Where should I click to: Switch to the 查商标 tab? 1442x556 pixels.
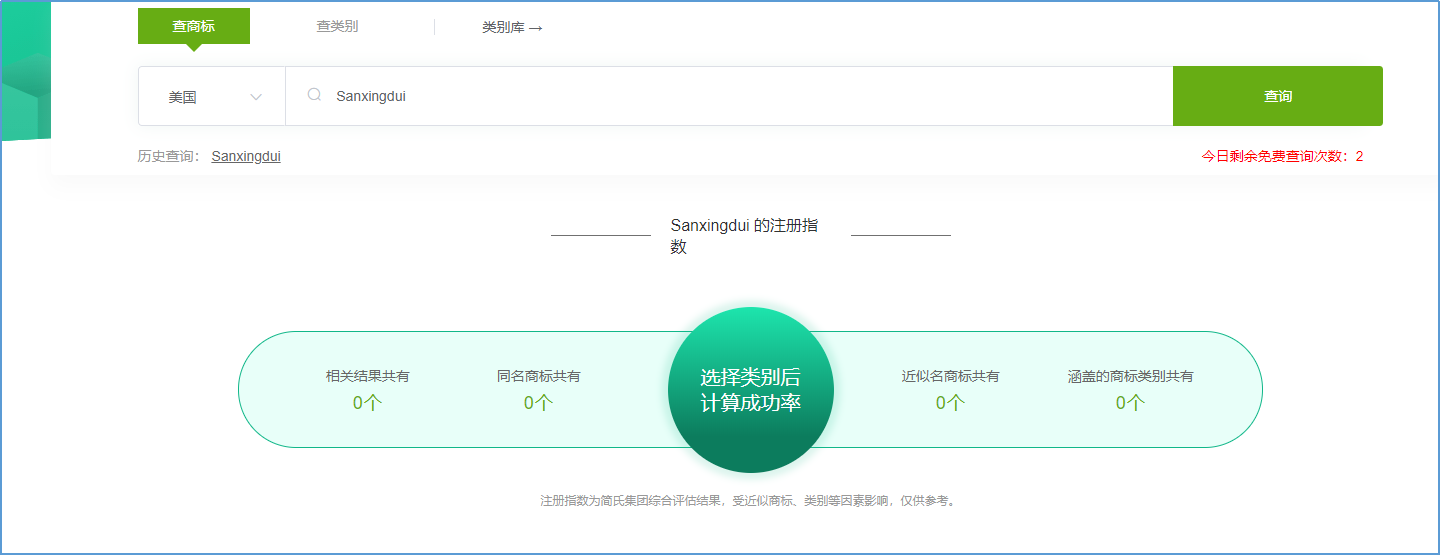tap(193, 26)
